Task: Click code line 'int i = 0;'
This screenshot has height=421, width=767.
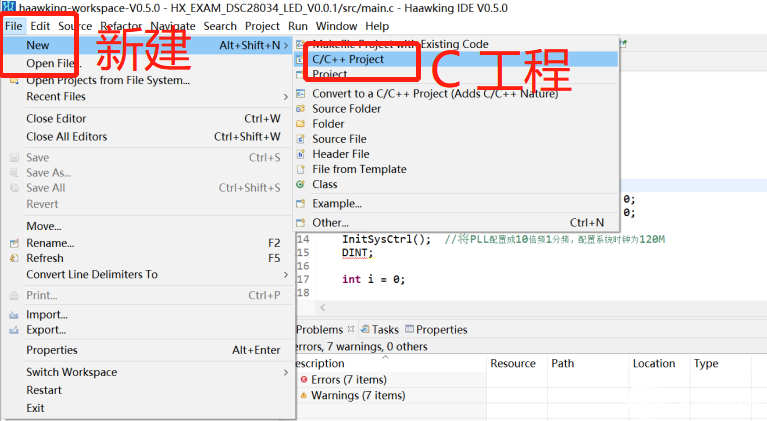Action: click(x=373, y=279)
